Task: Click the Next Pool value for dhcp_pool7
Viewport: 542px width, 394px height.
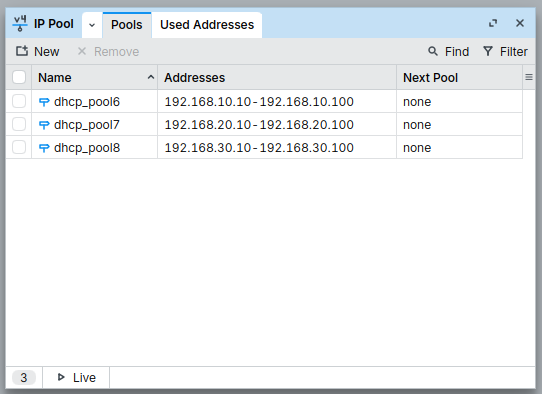Action: coord(417,124)
